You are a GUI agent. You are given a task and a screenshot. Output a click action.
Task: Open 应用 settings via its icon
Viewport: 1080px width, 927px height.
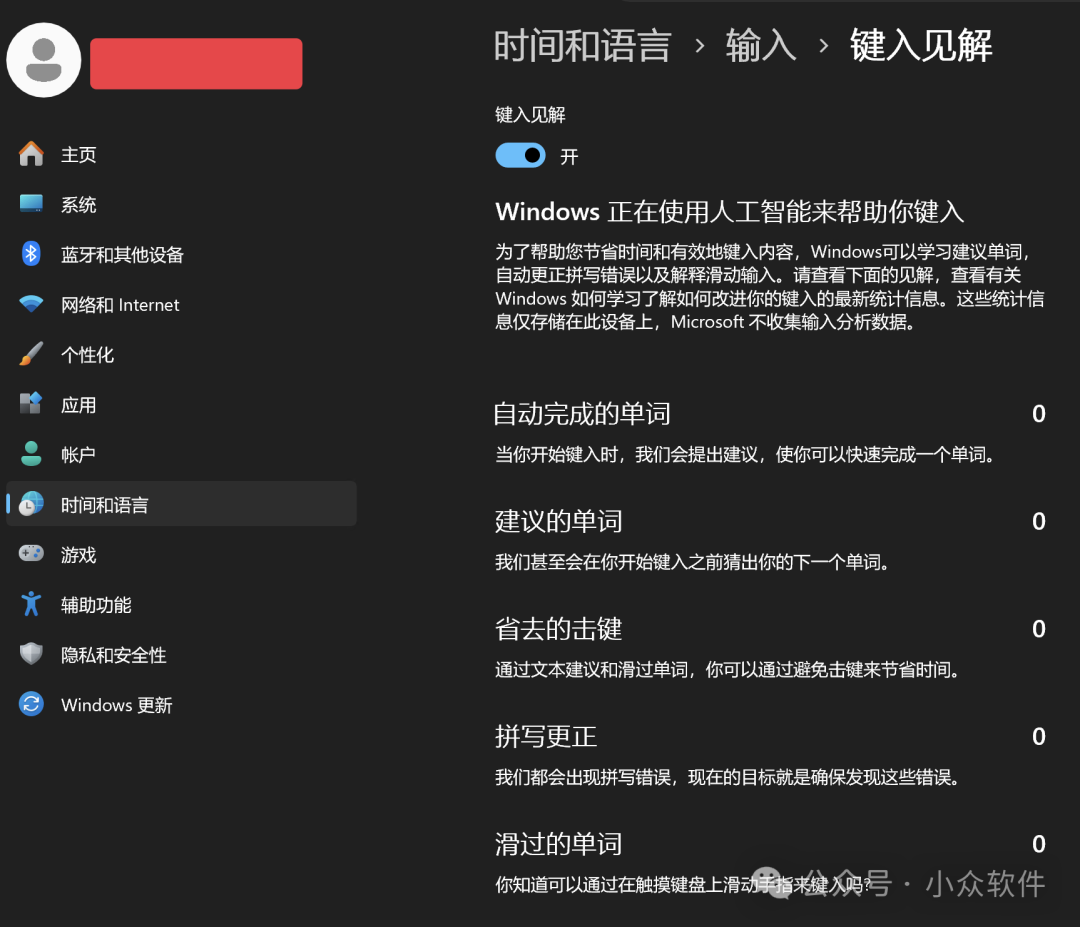33,404
